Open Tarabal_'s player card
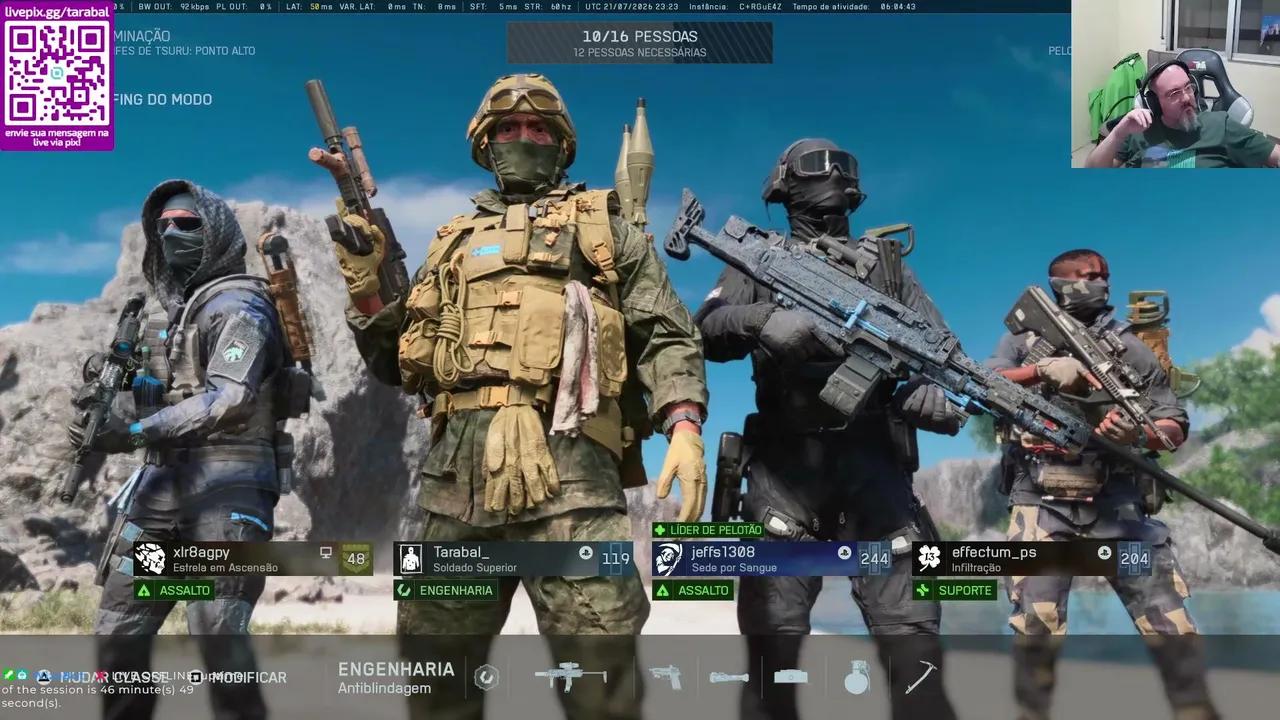The width and height of the screenshot is (1280, 720). [x=514, y=559]
